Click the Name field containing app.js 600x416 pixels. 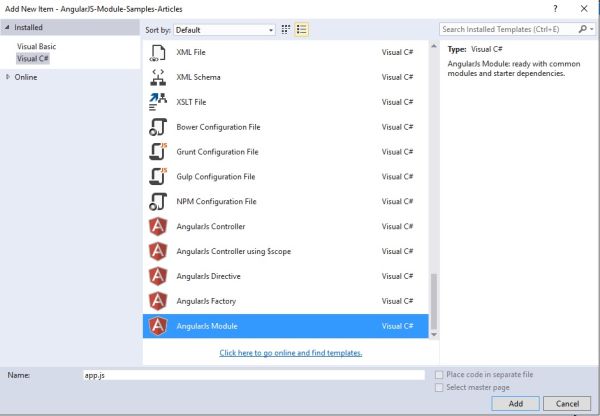click(254, 375)
